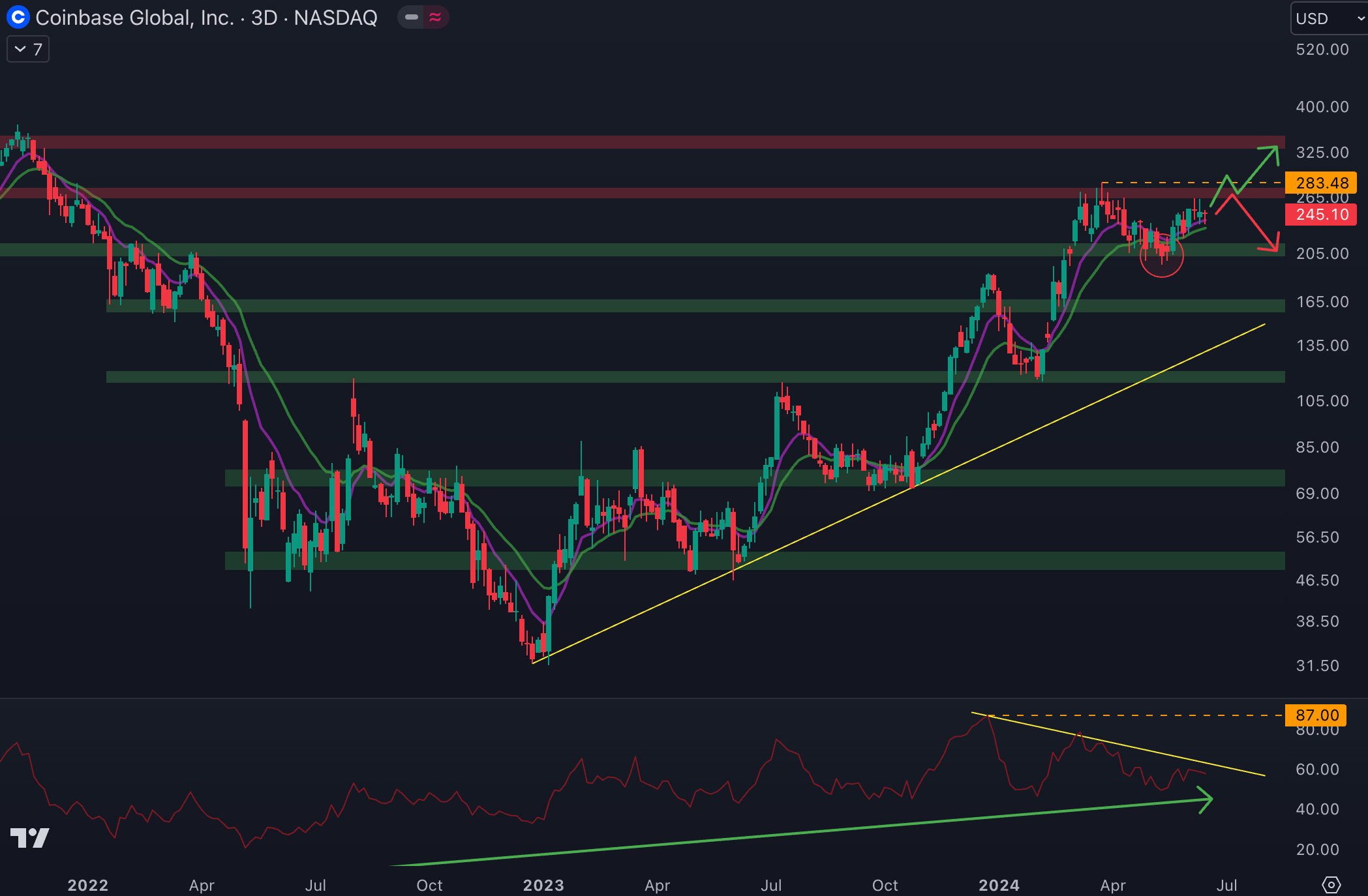Click the gray dash market status icon
Viewport: 1368px width, 896px height.
click(x=411, y=18)
